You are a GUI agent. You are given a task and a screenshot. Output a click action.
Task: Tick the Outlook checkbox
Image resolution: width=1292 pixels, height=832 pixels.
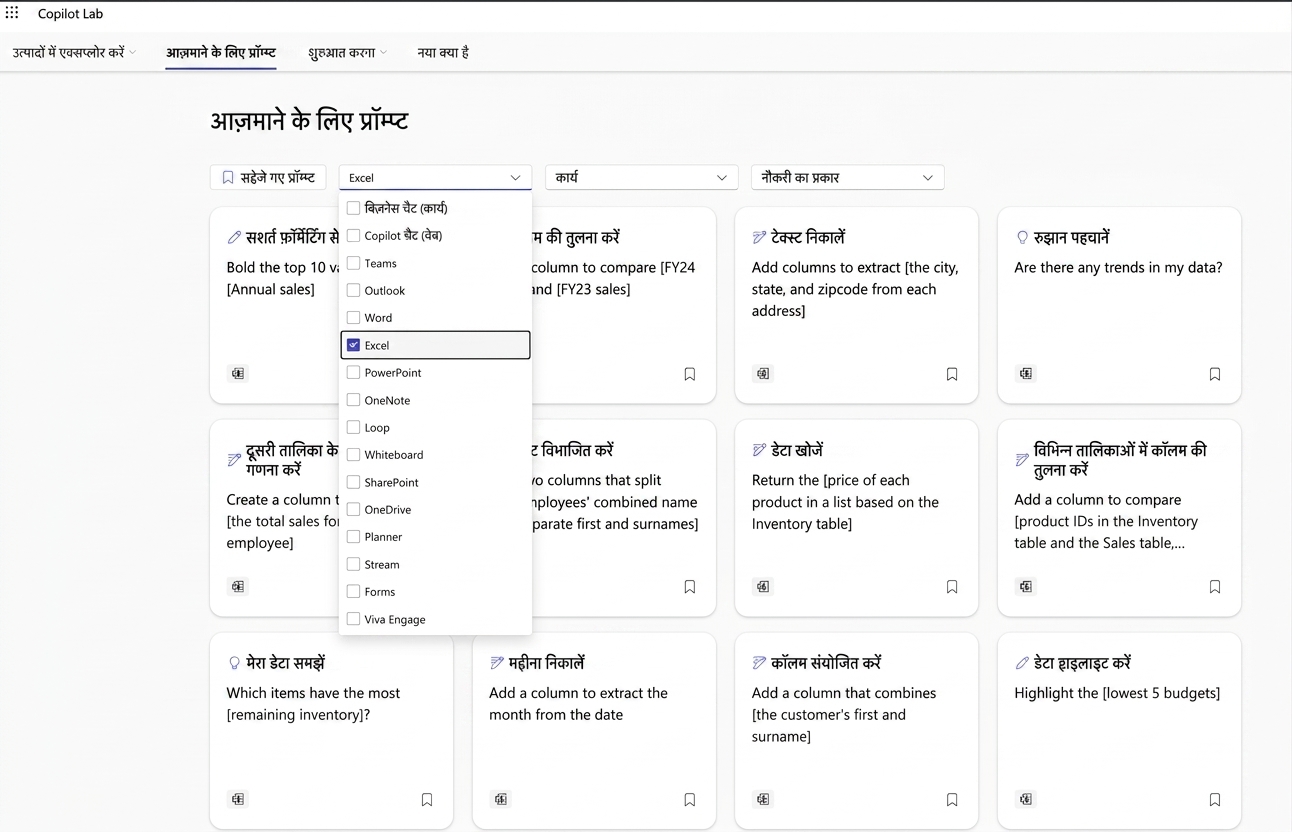coord(353,290)
